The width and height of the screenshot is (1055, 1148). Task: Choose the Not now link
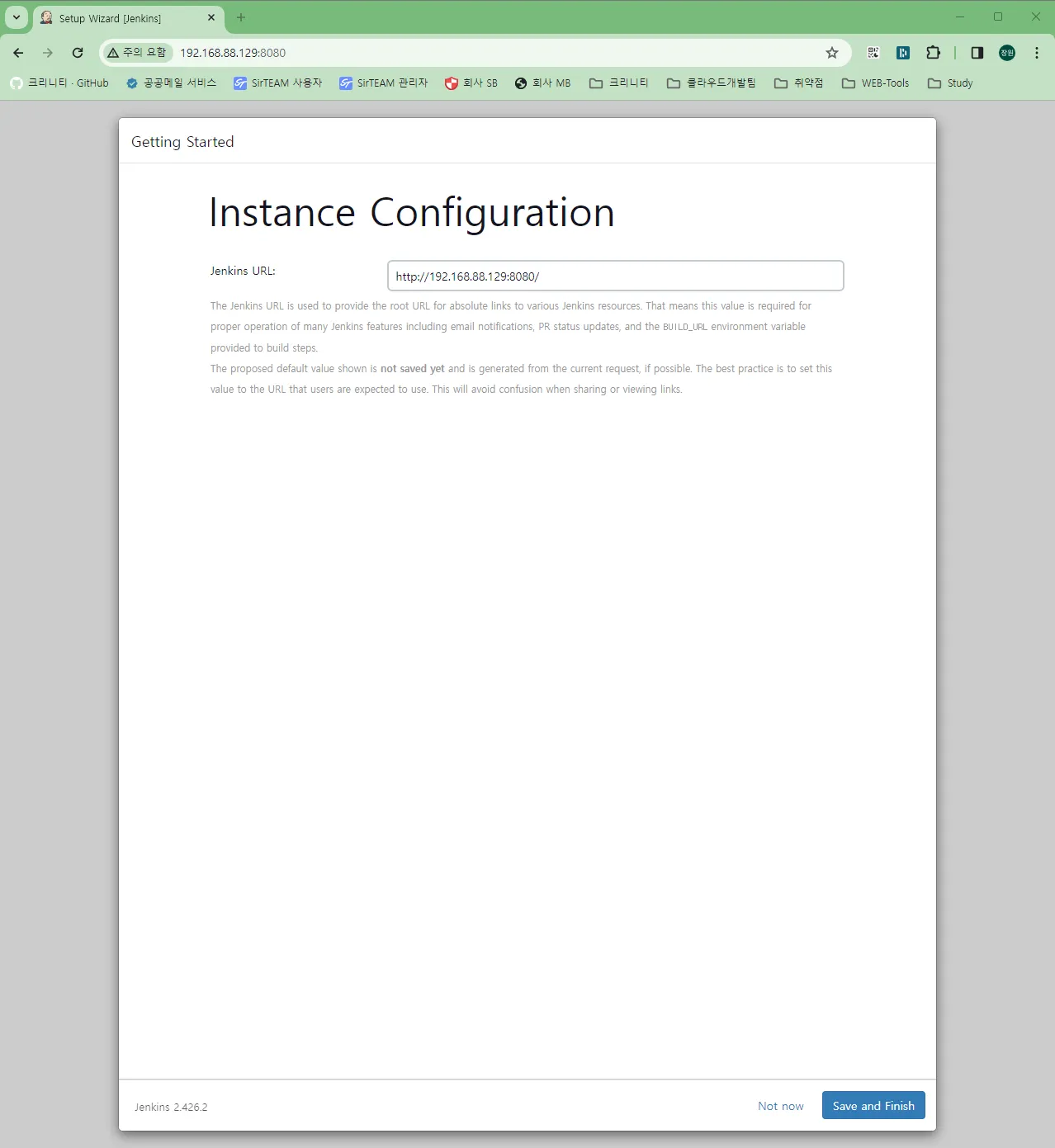[780, 1106]
